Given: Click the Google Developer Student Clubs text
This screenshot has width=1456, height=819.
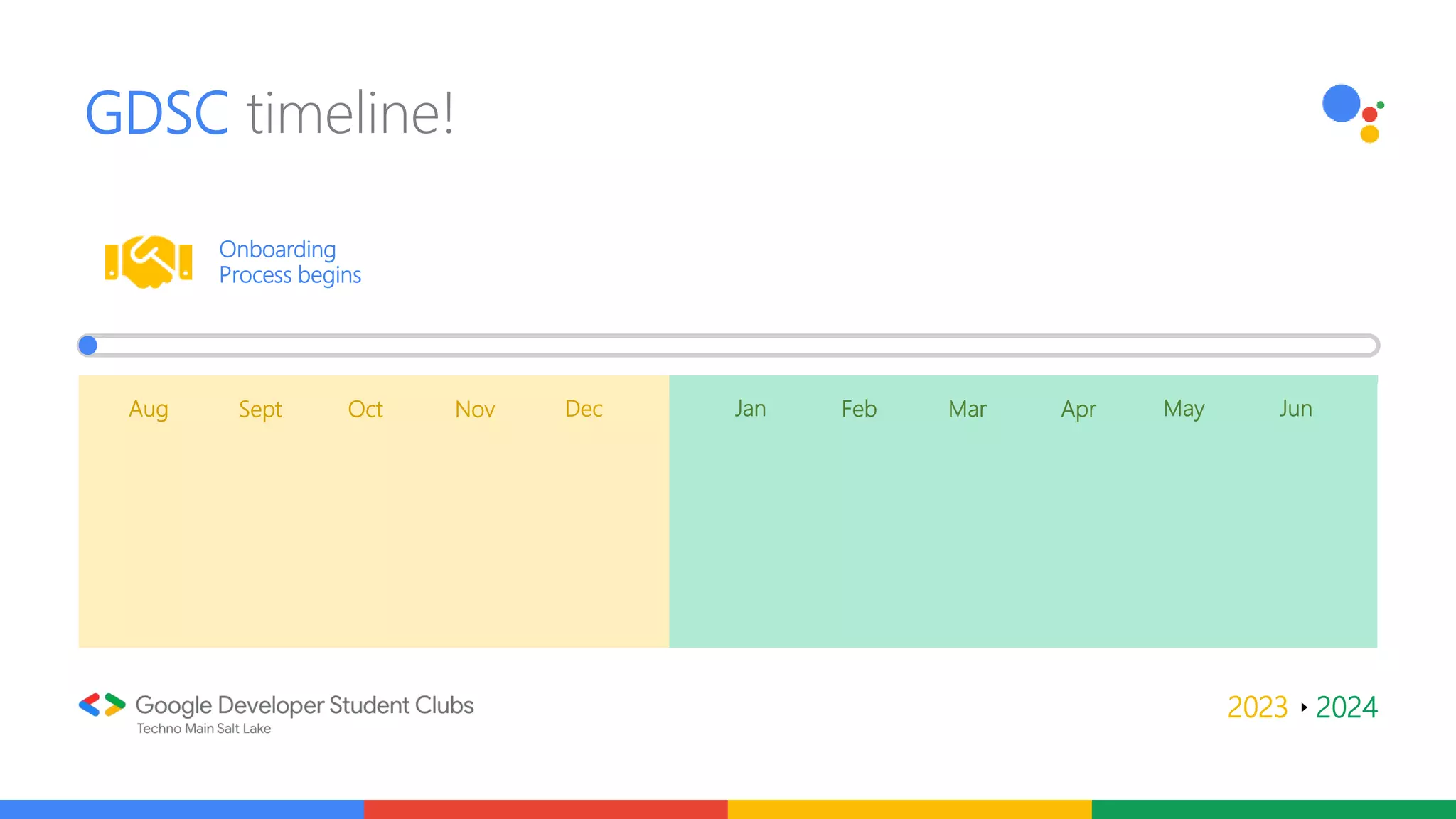Looking at the screenshot, I should pos(304,705).
